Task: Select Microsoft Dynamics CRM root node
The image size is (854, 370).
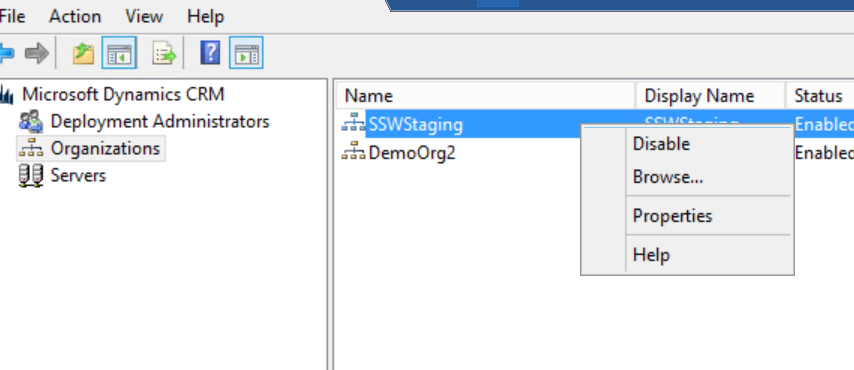Action: (x=123, y=94)
